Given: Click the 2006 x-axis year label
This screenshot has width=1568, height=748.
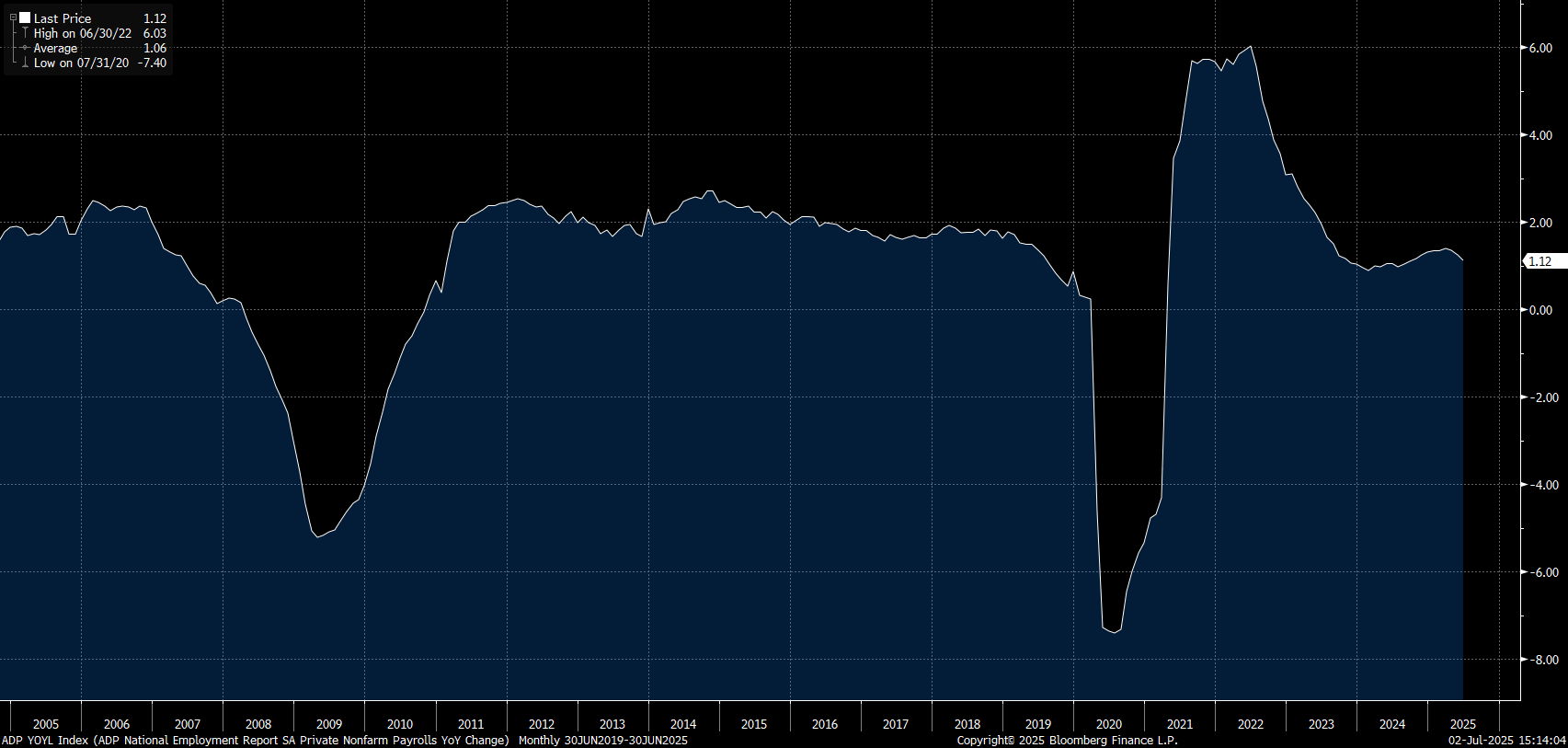Looking at the screenshot, I should (x=117, y=724).
